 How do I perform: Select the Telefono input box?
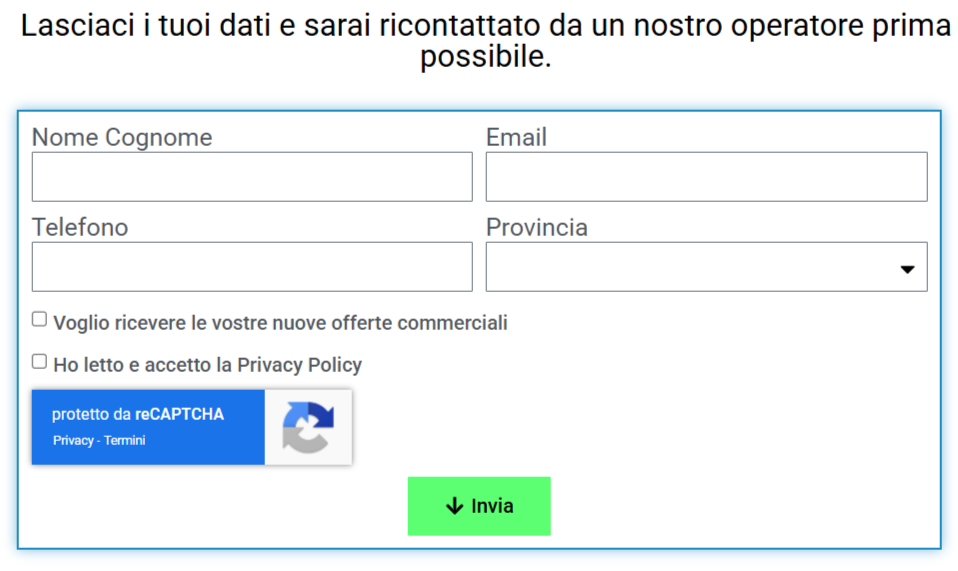click(252, 267)
